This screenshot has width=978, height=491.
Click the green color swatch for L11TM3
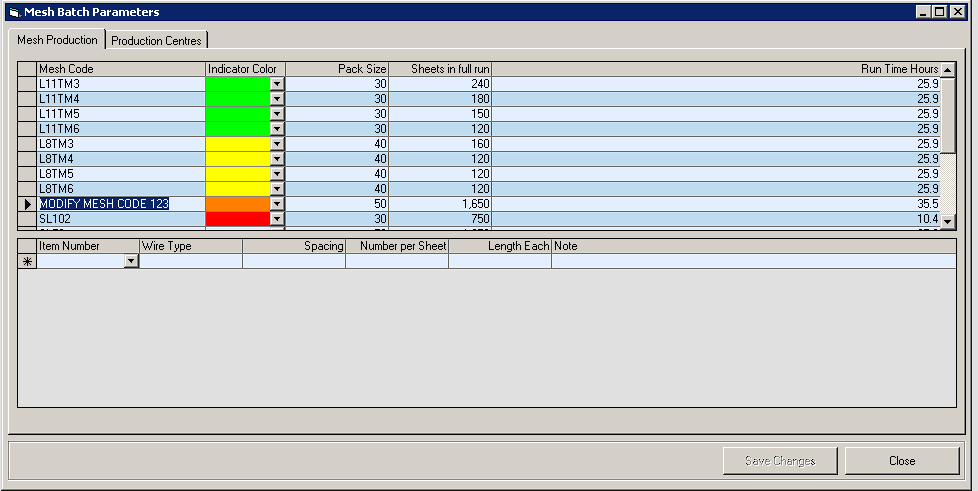(x=238, y=84)
